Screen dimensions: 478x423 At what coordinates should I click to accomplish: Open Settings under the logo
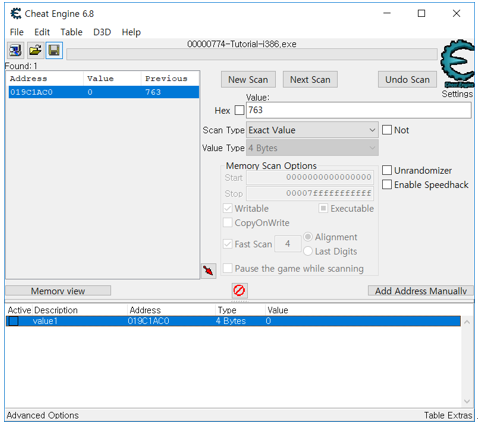pyautogui.click(x=457, y=94)
